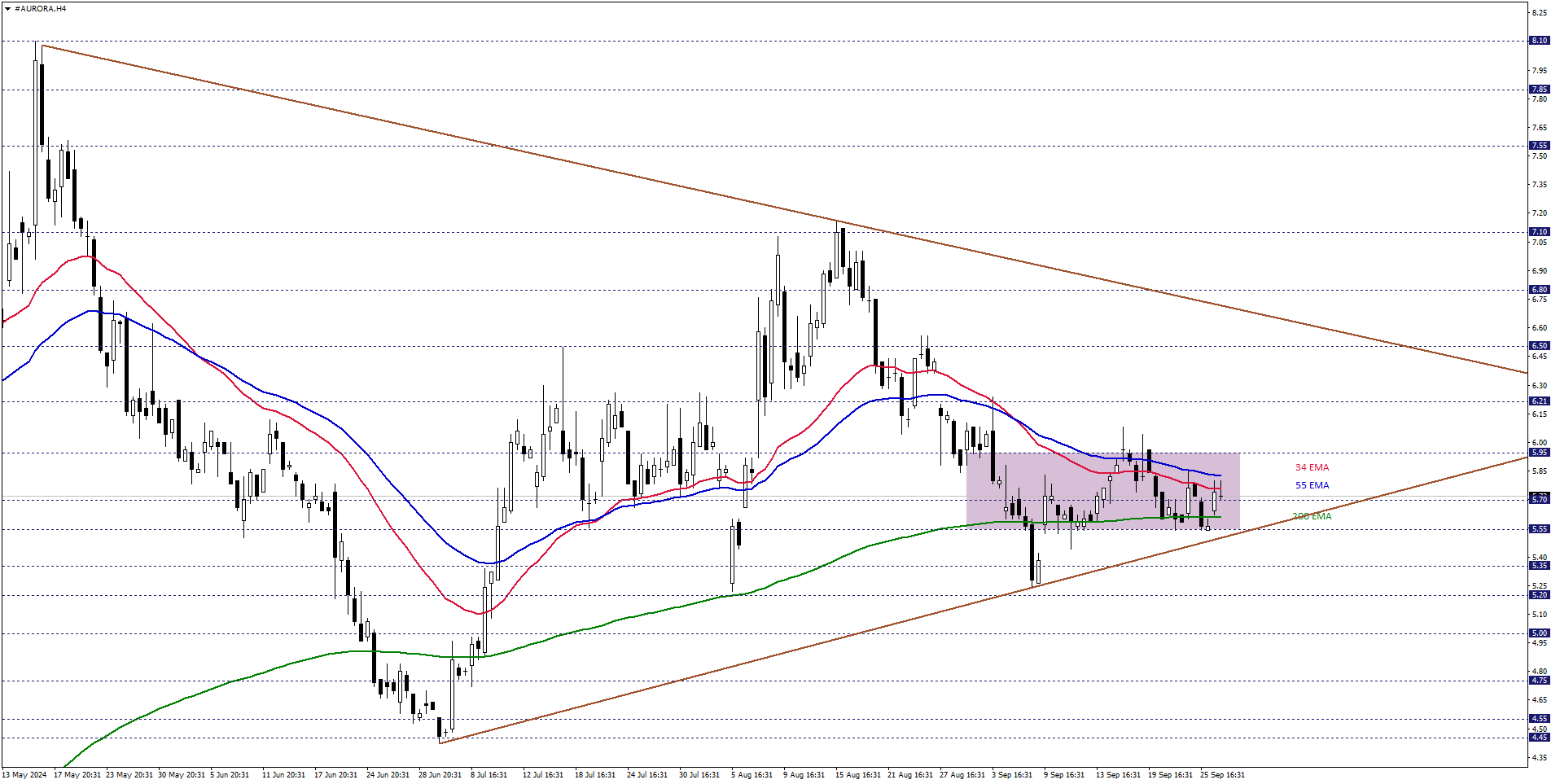Click the highlighted 5.55 price level tag
Image resolution: width=1560 pixels, height=784 pixels.
click(1539, 529)
